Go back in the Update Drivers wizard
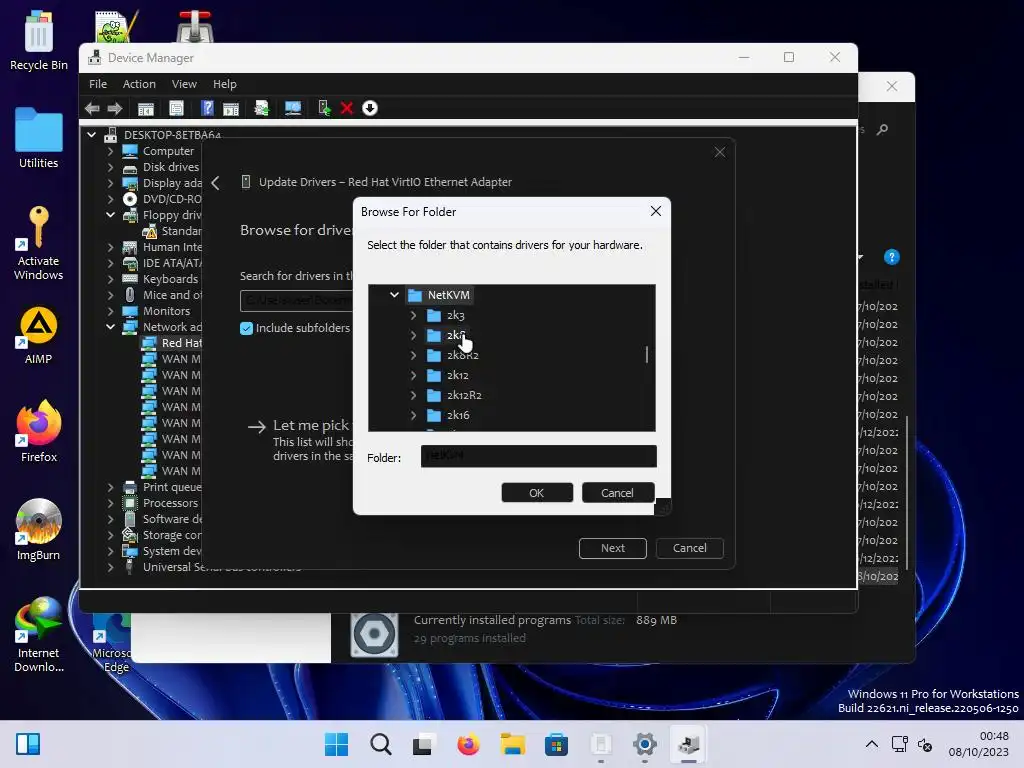1024x768 pixels. [x=216, y=183]
